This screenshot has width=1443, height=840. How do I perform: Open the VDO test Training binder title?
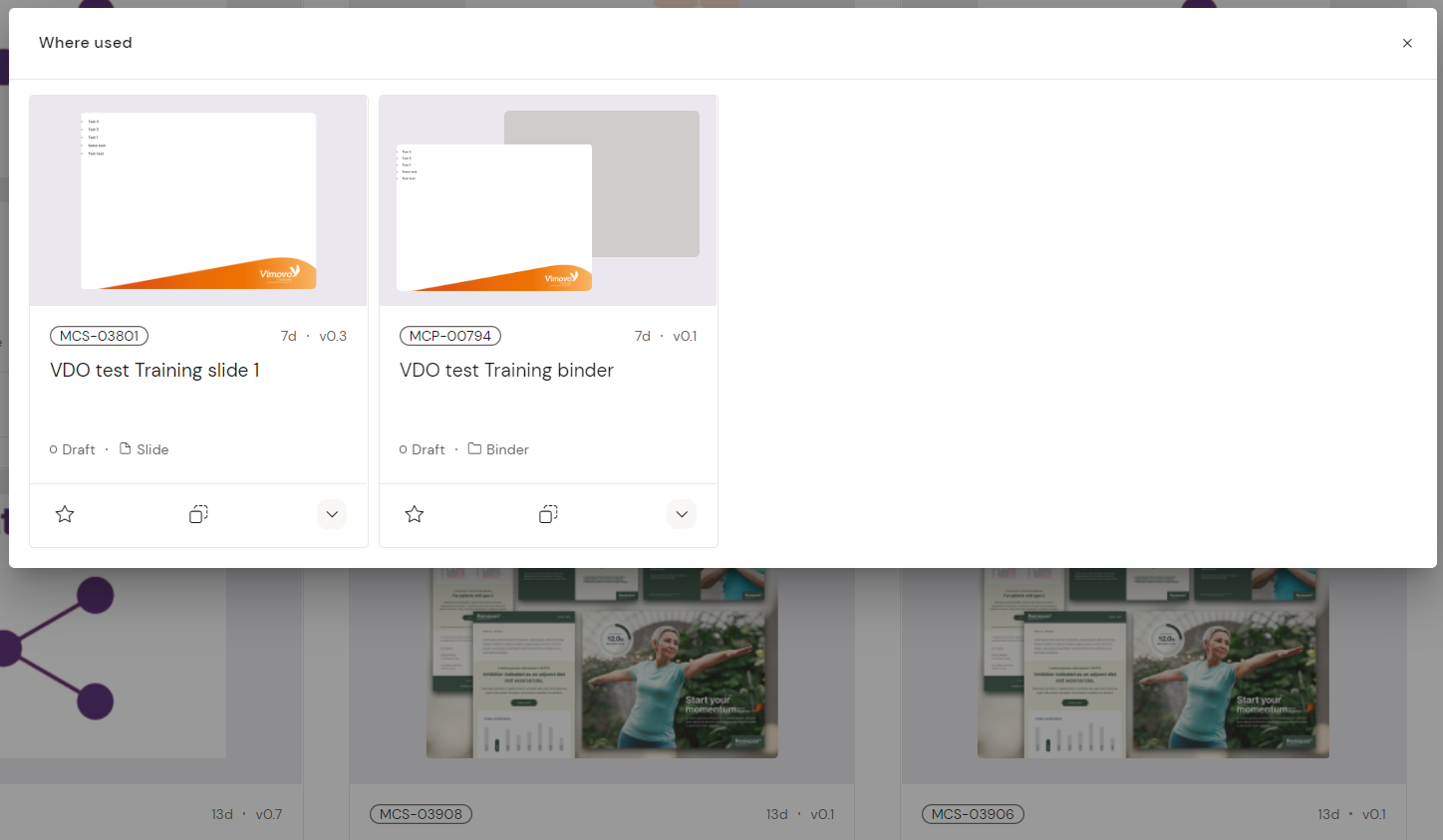click(x=506, y=371)
